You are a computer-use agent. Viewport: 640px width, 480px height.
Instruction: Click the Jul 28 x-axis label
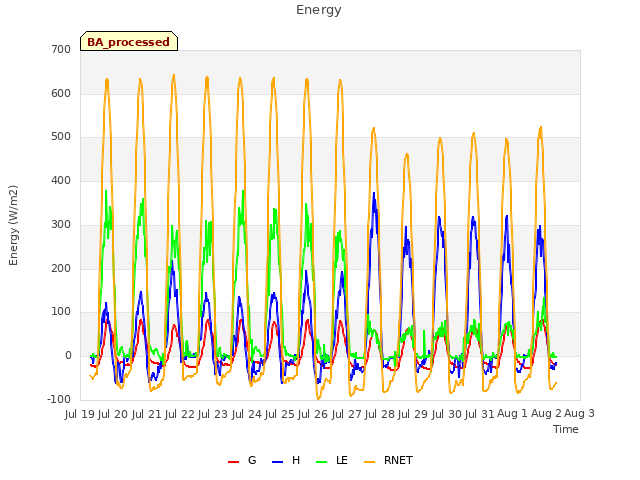pyautogui.click(x=380, y=414)
